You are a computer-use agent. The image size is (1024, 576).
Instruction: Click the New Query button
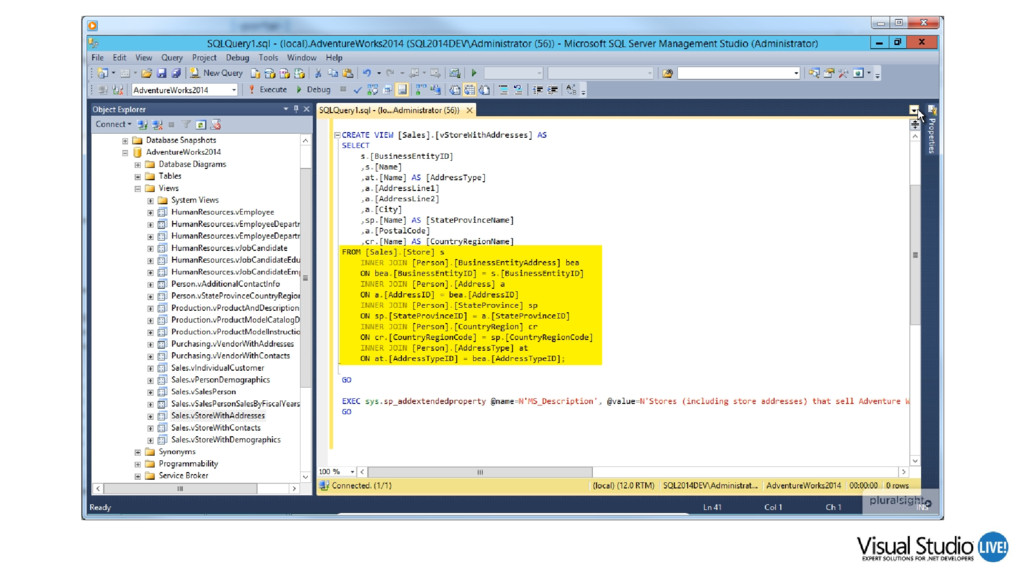tap(216, 73)
